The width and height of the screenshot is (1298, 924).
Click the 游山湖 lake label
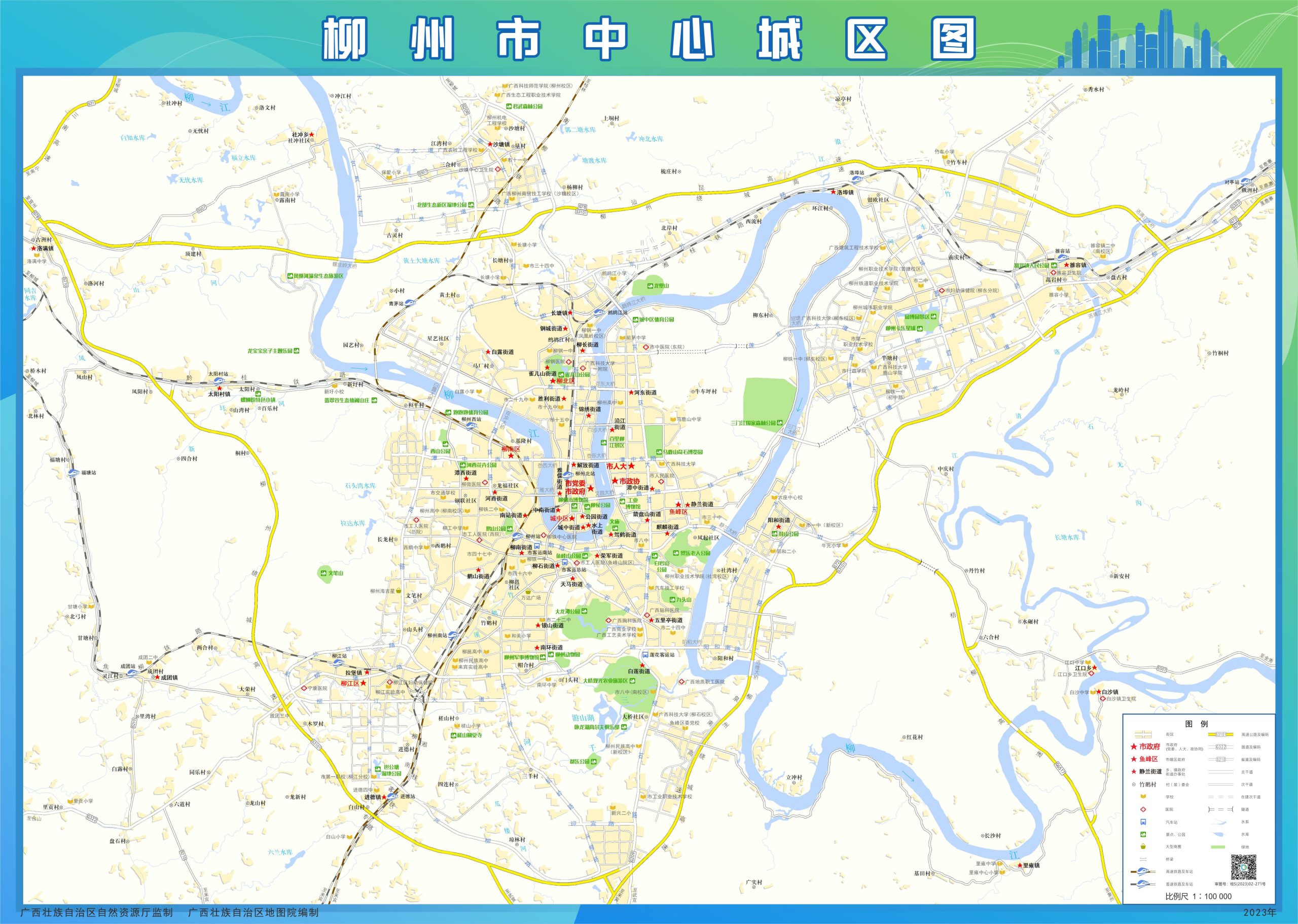pyautogui.click(x=583, y=718)
